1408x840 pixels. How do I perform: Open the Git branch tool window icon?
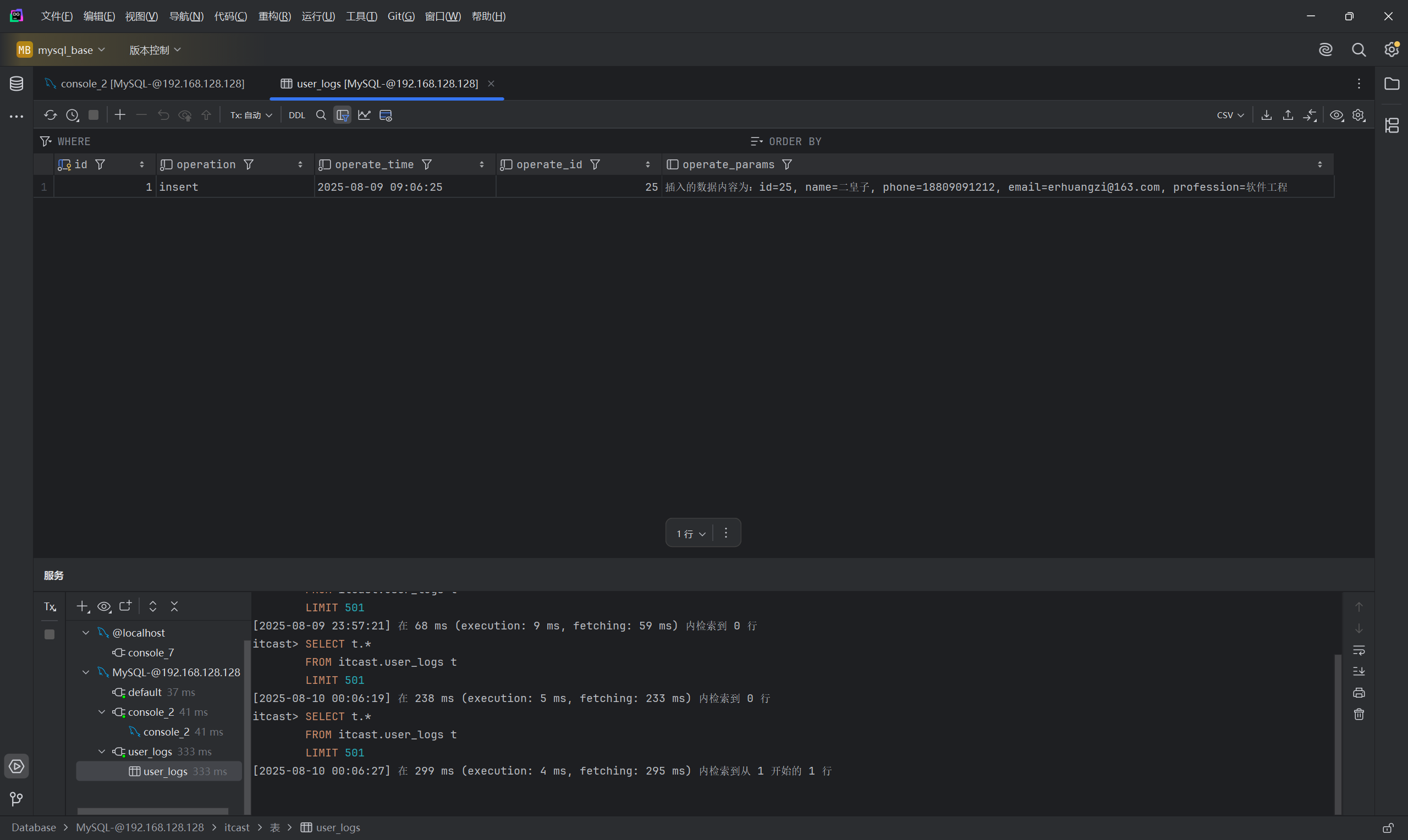point(16,799)
